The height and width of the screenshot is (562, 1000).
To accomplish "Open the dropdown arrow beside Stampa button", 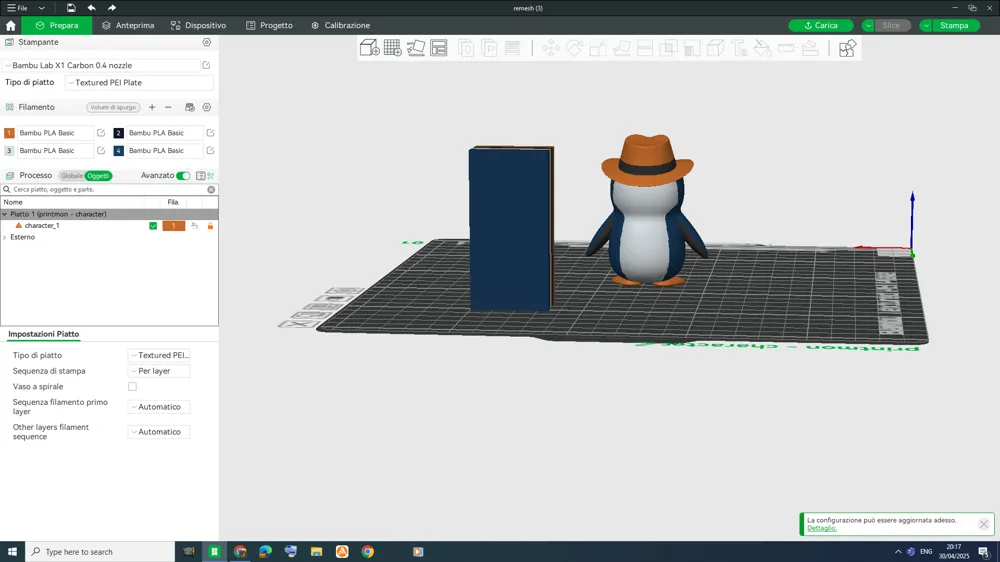I will [x=925, y=26].
